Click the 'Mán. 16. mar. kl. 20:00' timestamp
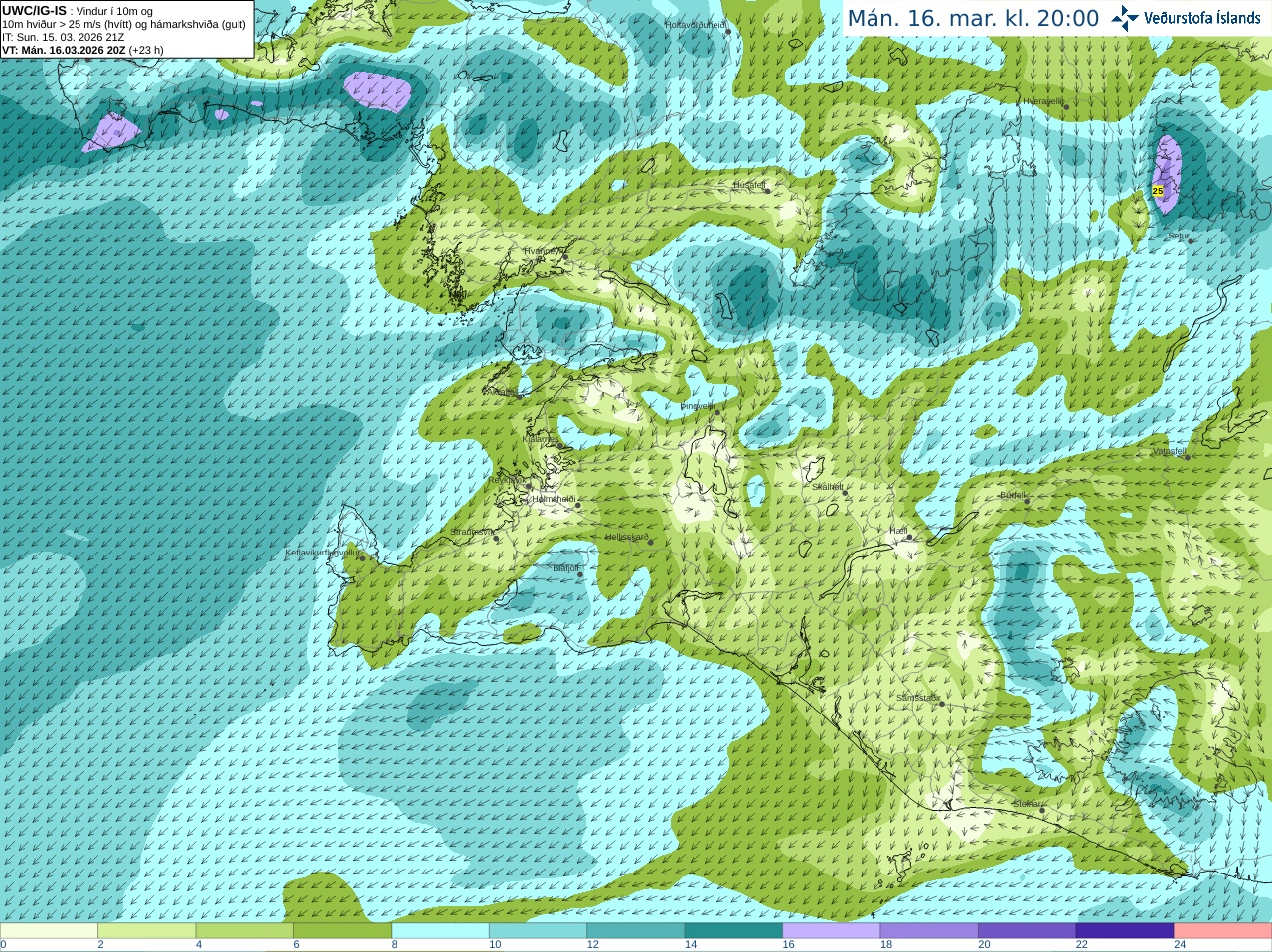Screen dimensions: 1272x952 click(x=973, y=18)
